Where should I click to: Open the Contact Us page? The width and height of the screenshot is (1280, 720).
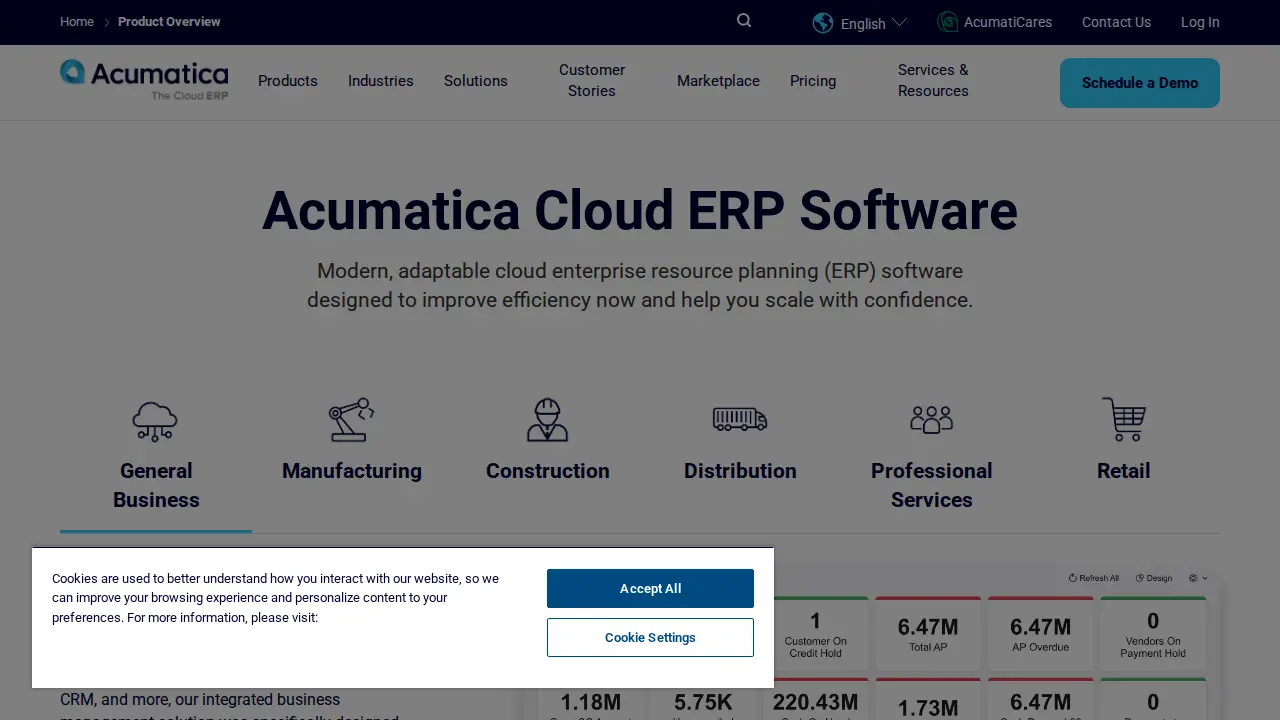coord(1116,22)
